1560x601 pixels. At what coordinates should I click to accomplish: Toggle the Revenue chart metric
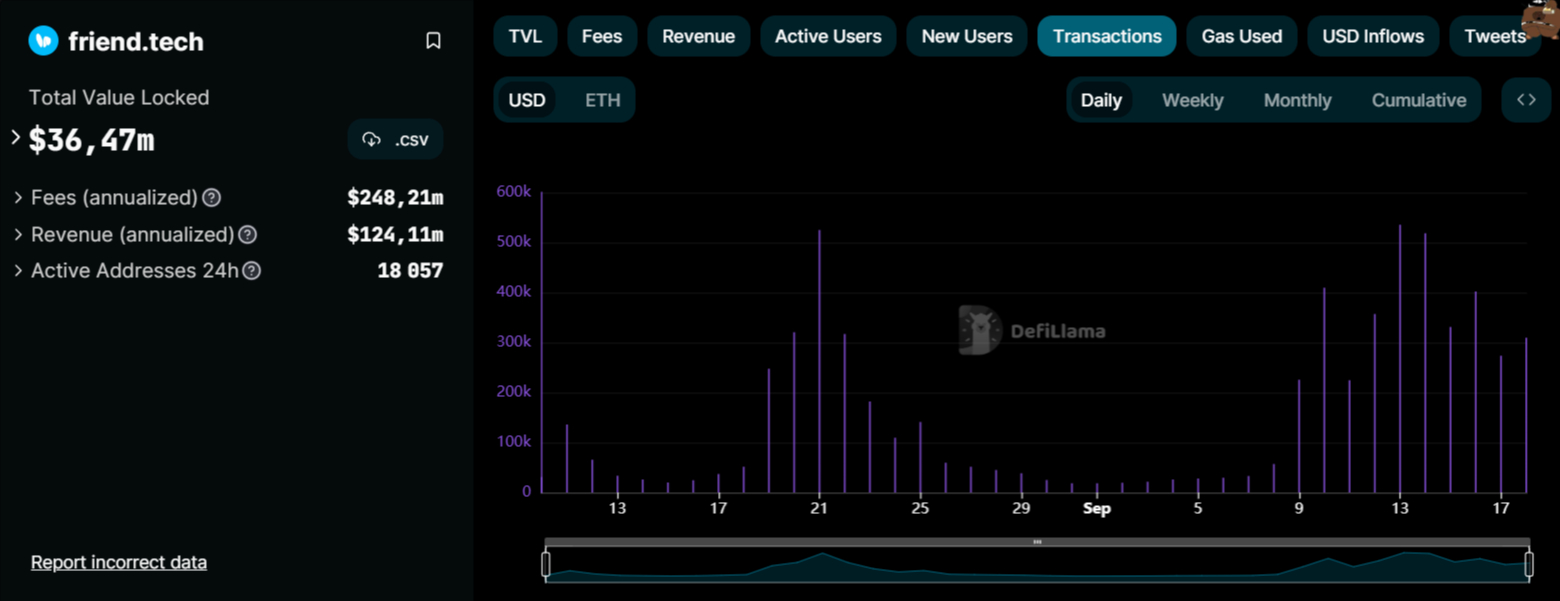click(698, 36)
